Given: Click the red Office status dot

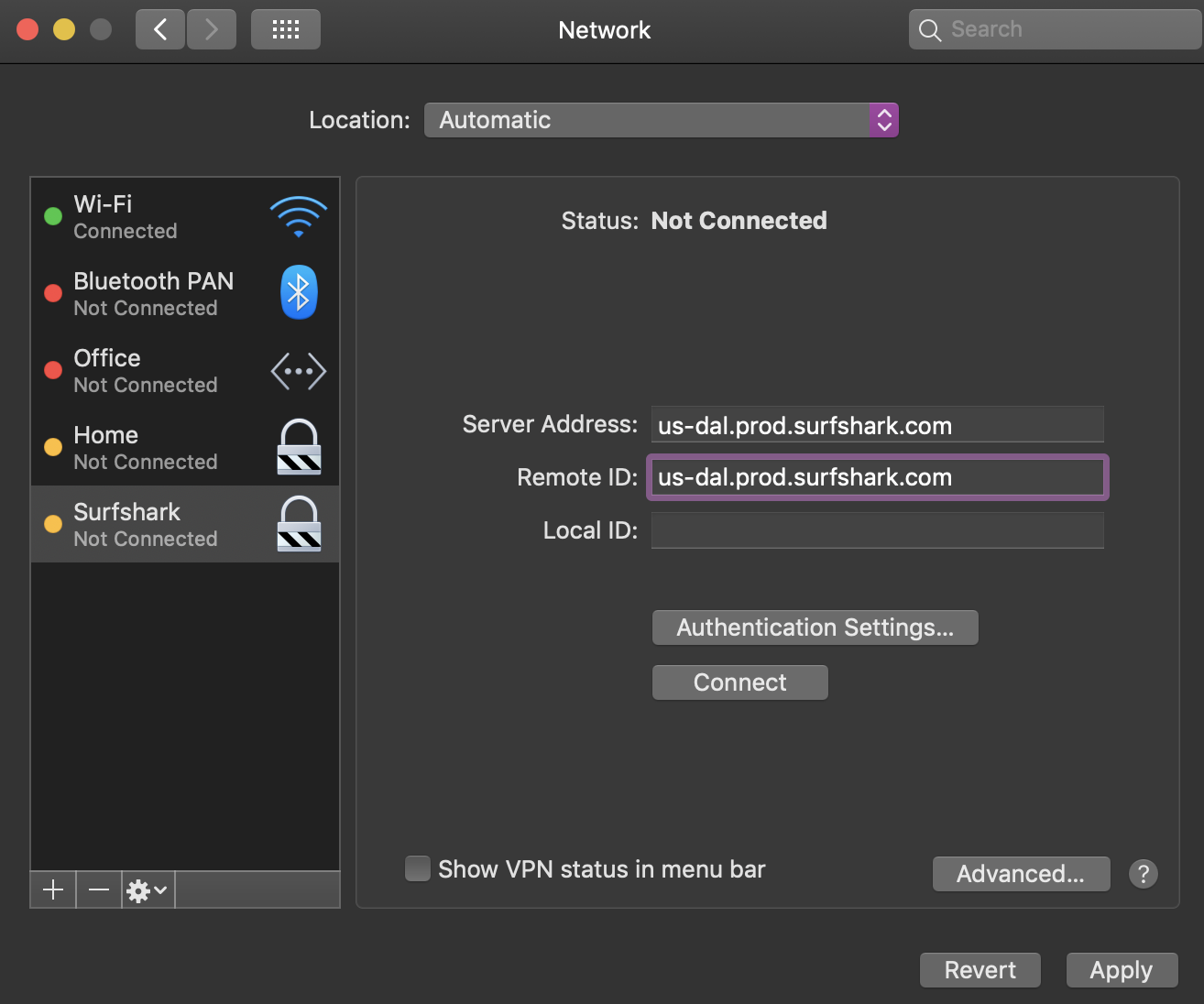Looking at the screenshot, I should point(53,370).
